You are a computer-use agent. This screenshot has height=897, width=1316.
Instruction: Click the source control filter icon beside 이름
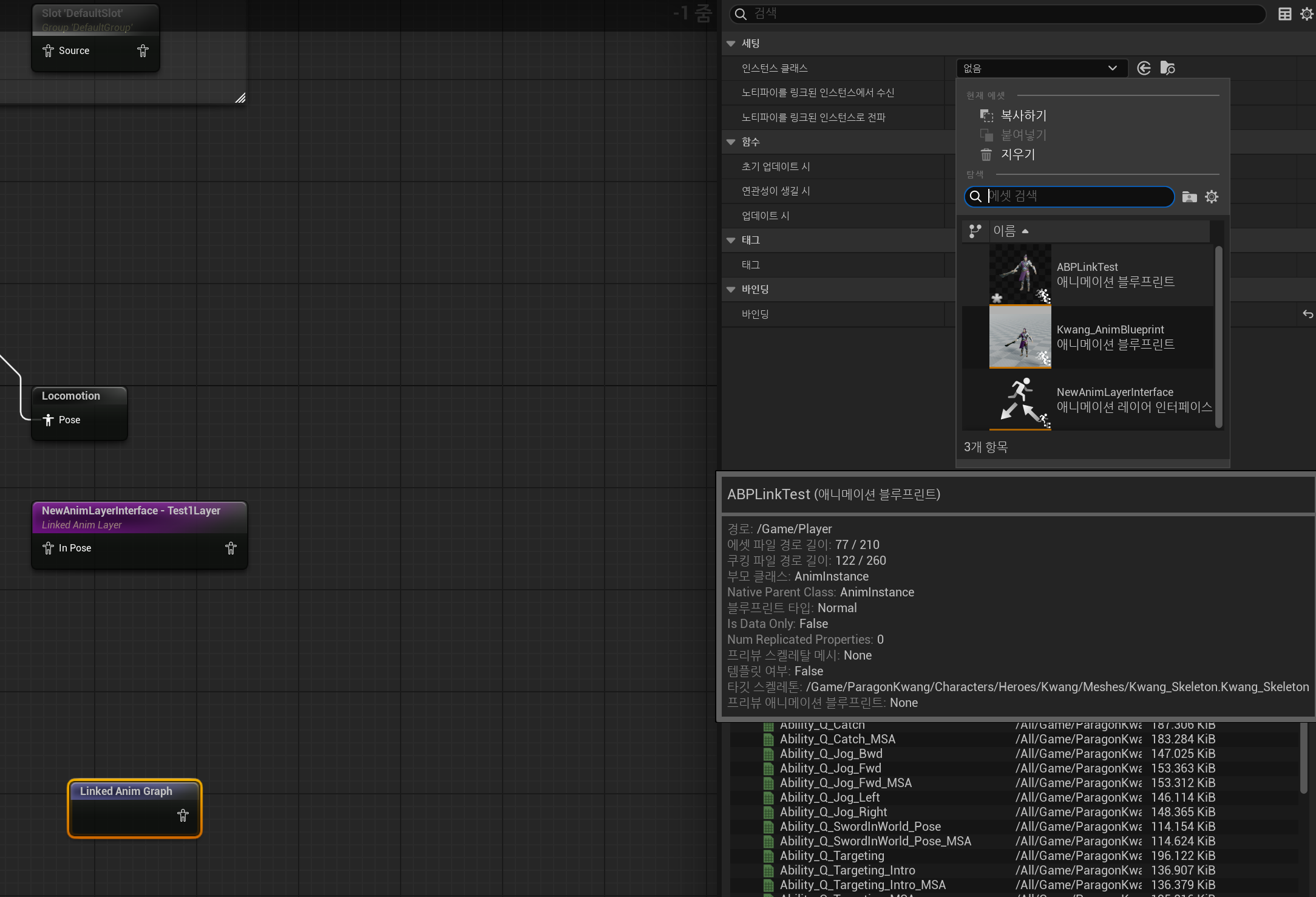pyautogui.click(x=975, y=231)
